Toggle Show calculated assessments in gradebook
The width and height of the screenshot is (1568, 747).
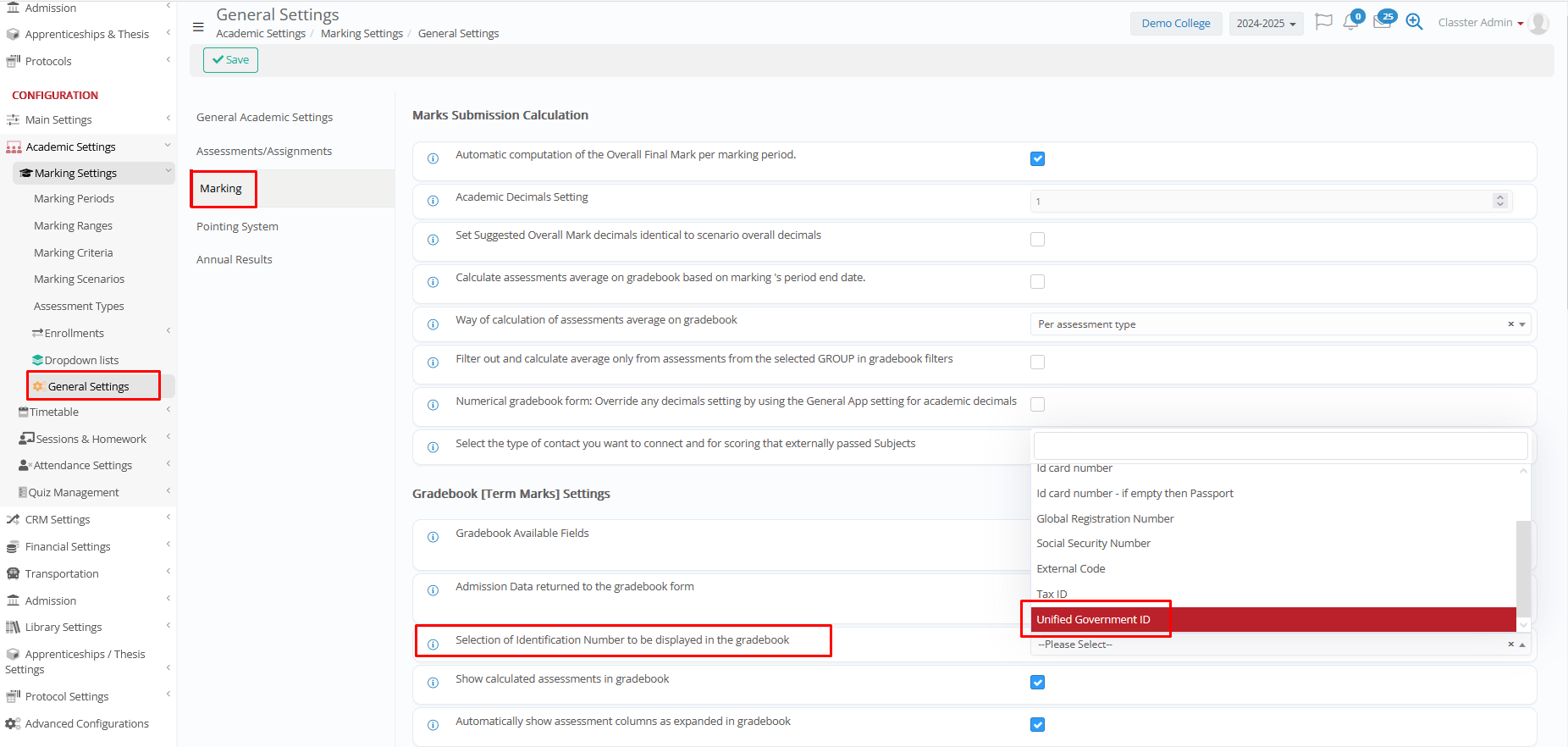pyautogui.click(x=1037, y=683)
